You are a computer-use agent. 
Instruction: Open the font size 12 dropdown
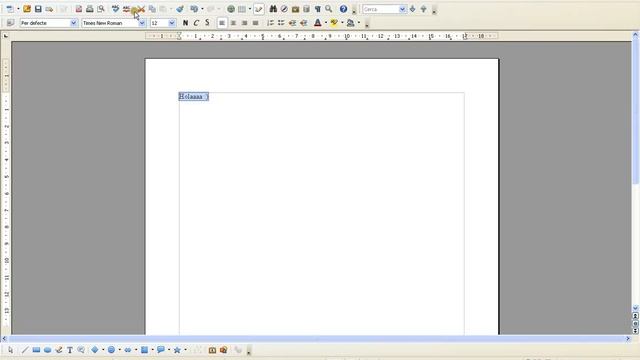(172, 23)
